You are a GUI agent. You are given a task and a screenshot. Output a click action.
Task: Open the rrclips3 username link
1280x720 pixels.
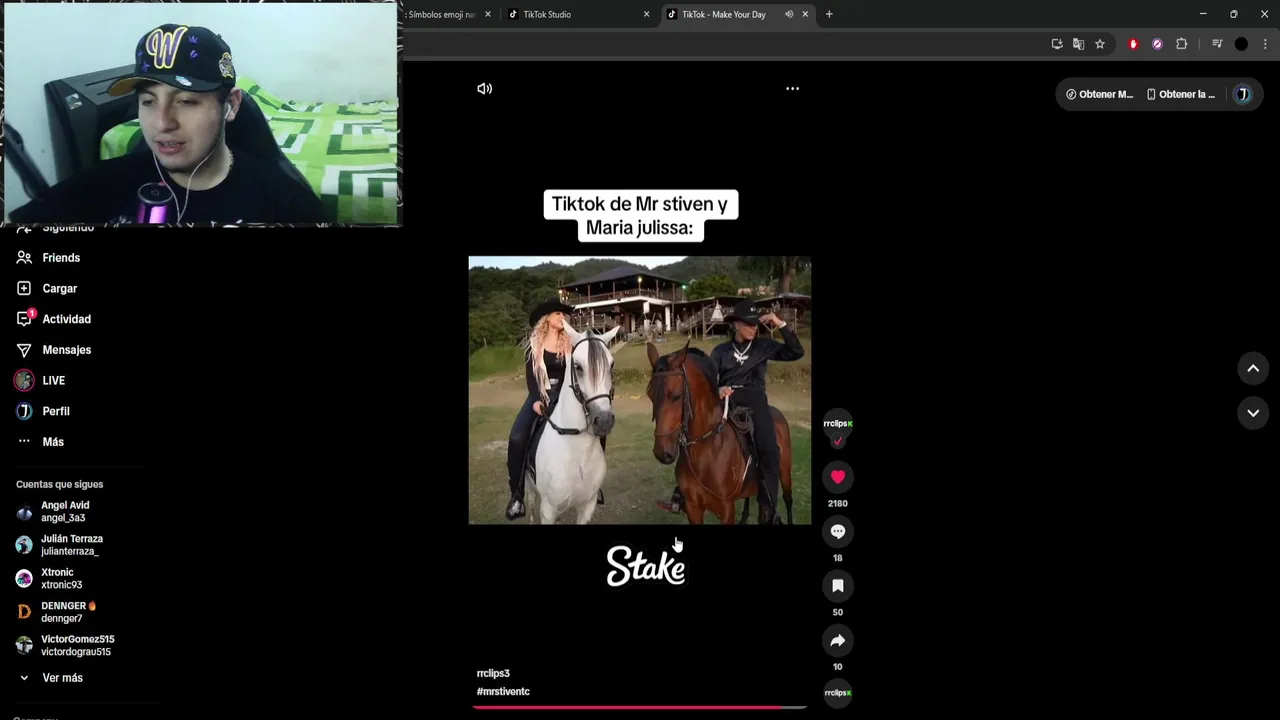[493, 673]
